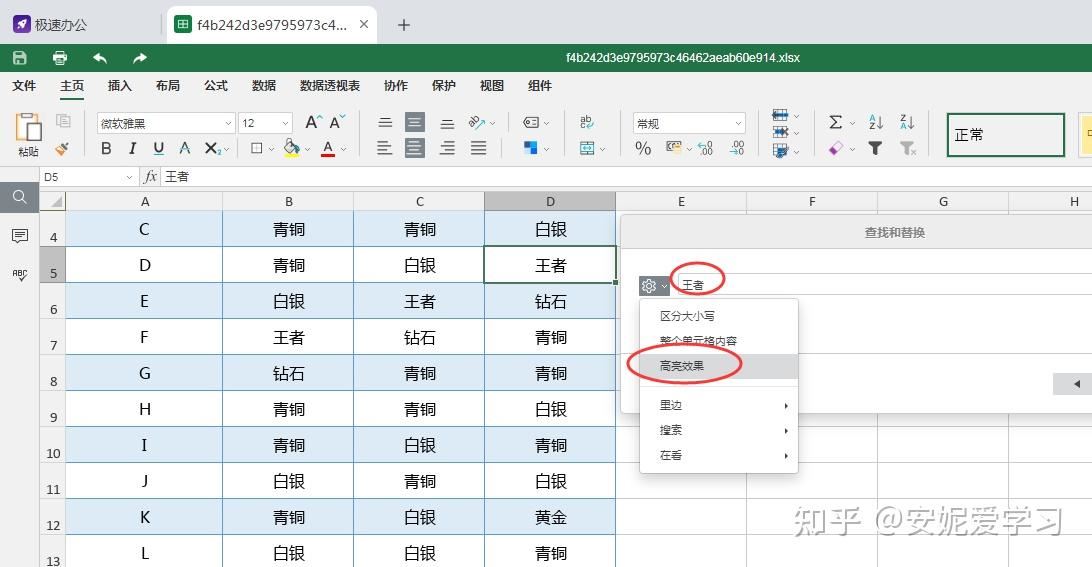Viewport: 1092px width, 567px height.
Task: Click the find input containing 王者
Action: [x=884, y=285]
